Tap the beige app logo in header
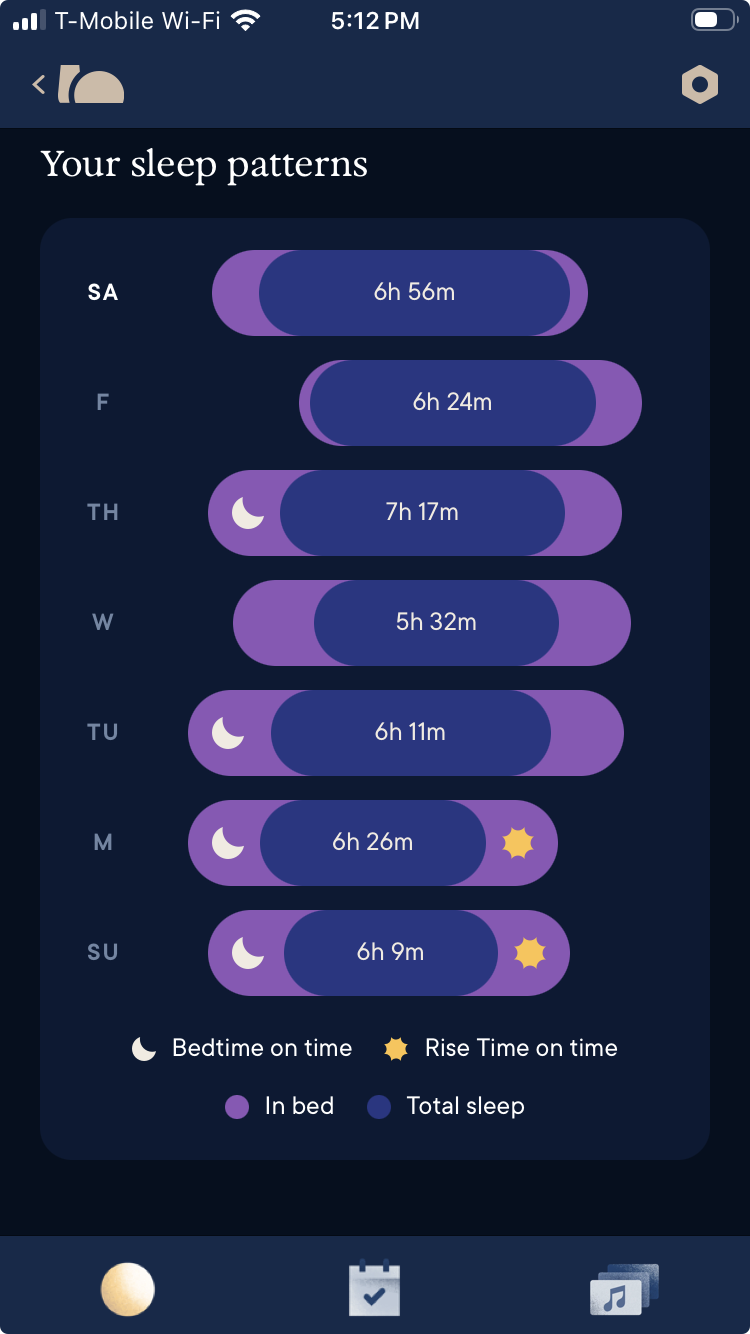Viewport: 750px width, 1334px height. (x=91, y=85)
